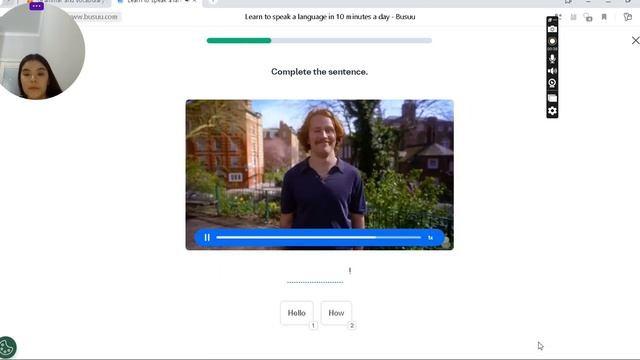Close the Busuu lesson with the X

coord(636,40)
